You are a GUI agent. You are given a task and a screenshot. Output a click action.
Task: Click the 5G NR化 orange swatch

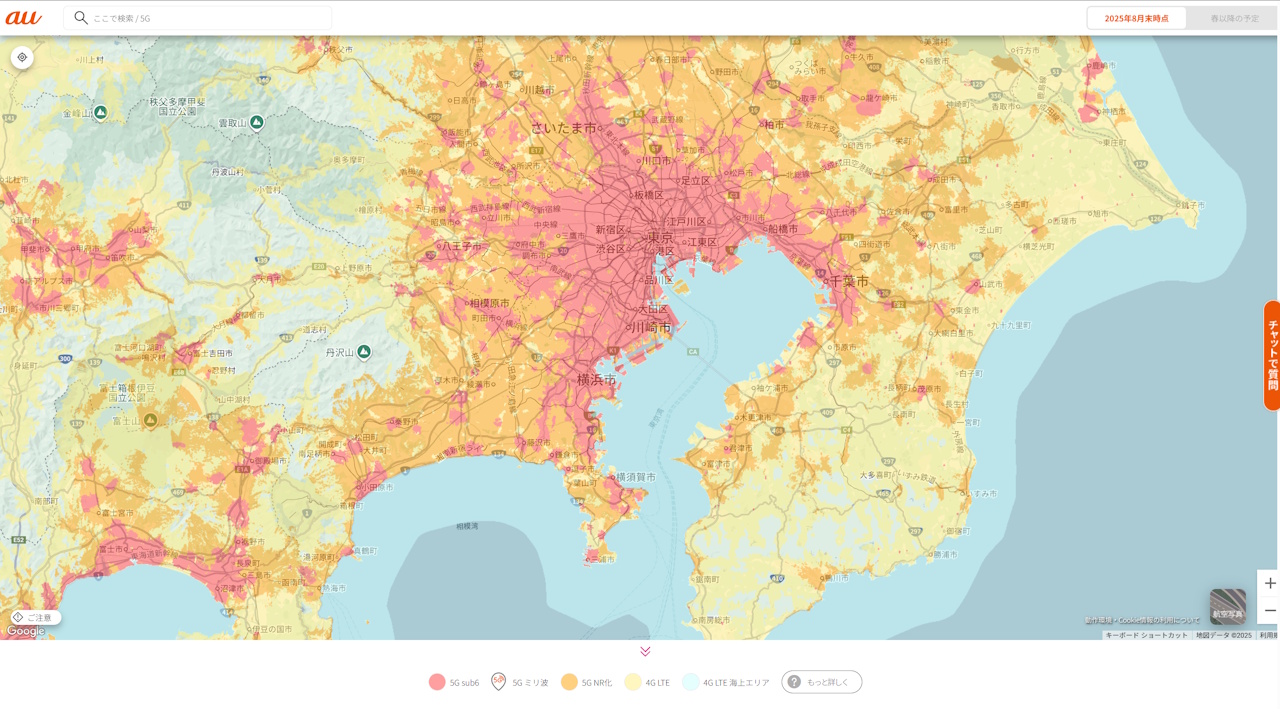(569, 682)
